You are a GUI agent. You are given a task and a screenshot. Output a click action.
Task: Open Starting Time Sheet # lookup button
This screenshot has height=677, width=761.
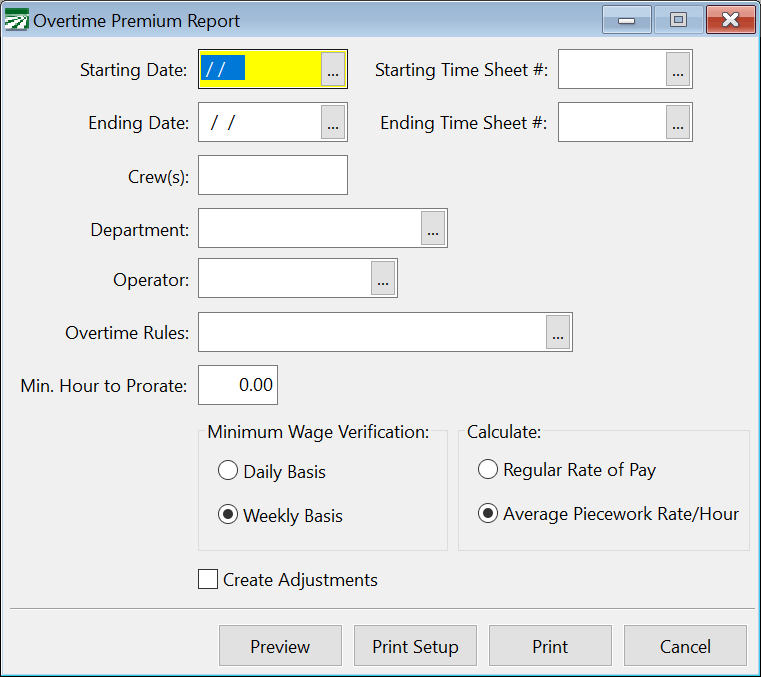coord(678,70)
